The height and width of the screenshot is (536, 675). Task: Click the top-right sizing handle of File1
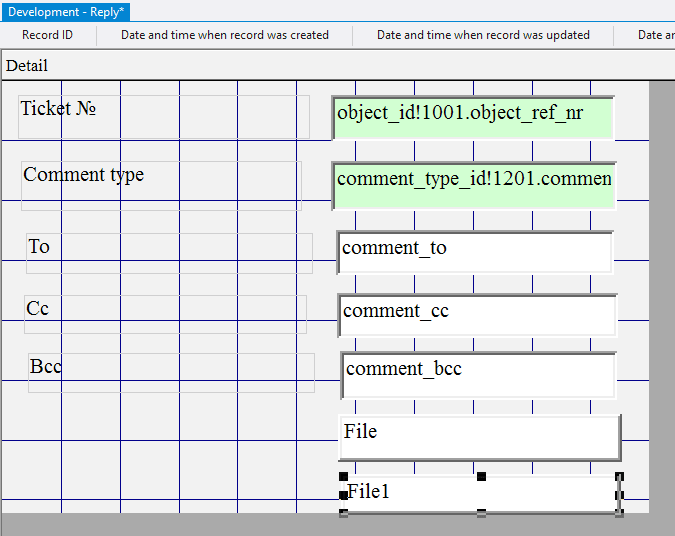point(619,478)
